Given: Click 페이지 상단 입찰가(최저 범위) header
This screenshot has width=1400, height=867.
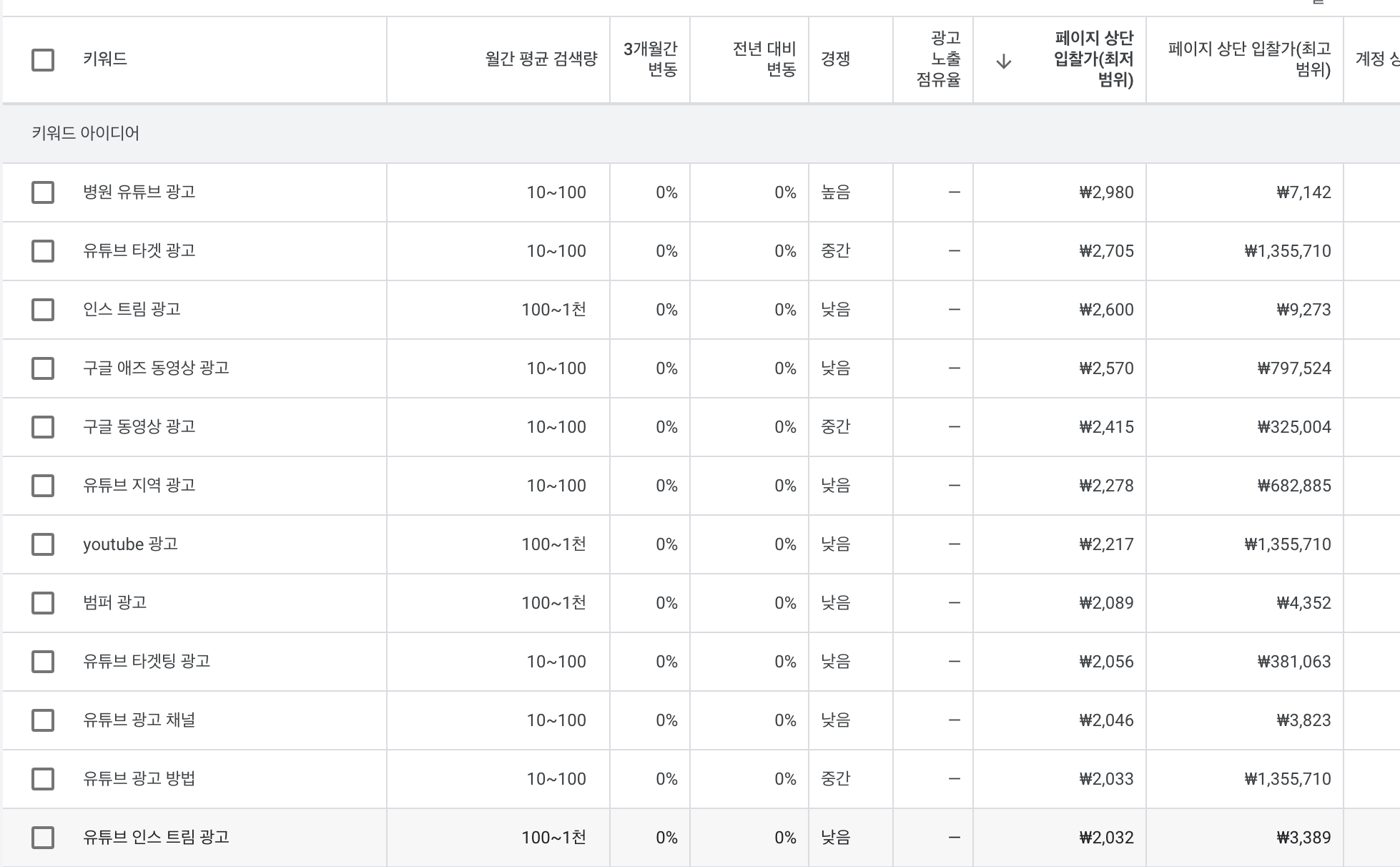Looking at the screenshot, I should (x=1094, y=59).
